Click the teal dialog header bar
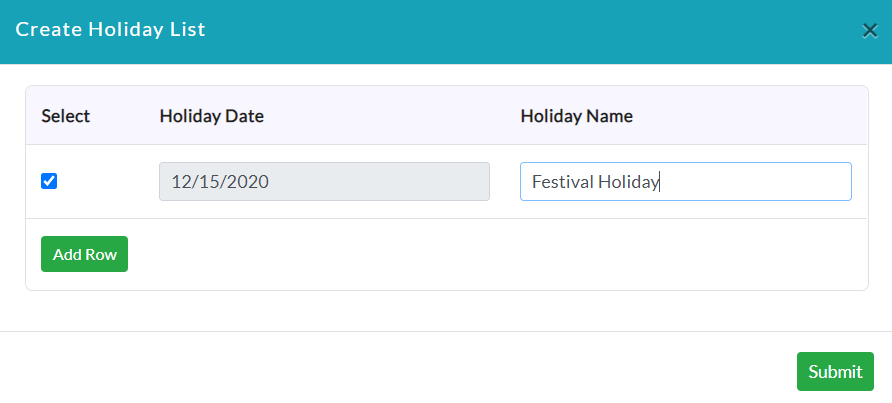 point(446,32)
